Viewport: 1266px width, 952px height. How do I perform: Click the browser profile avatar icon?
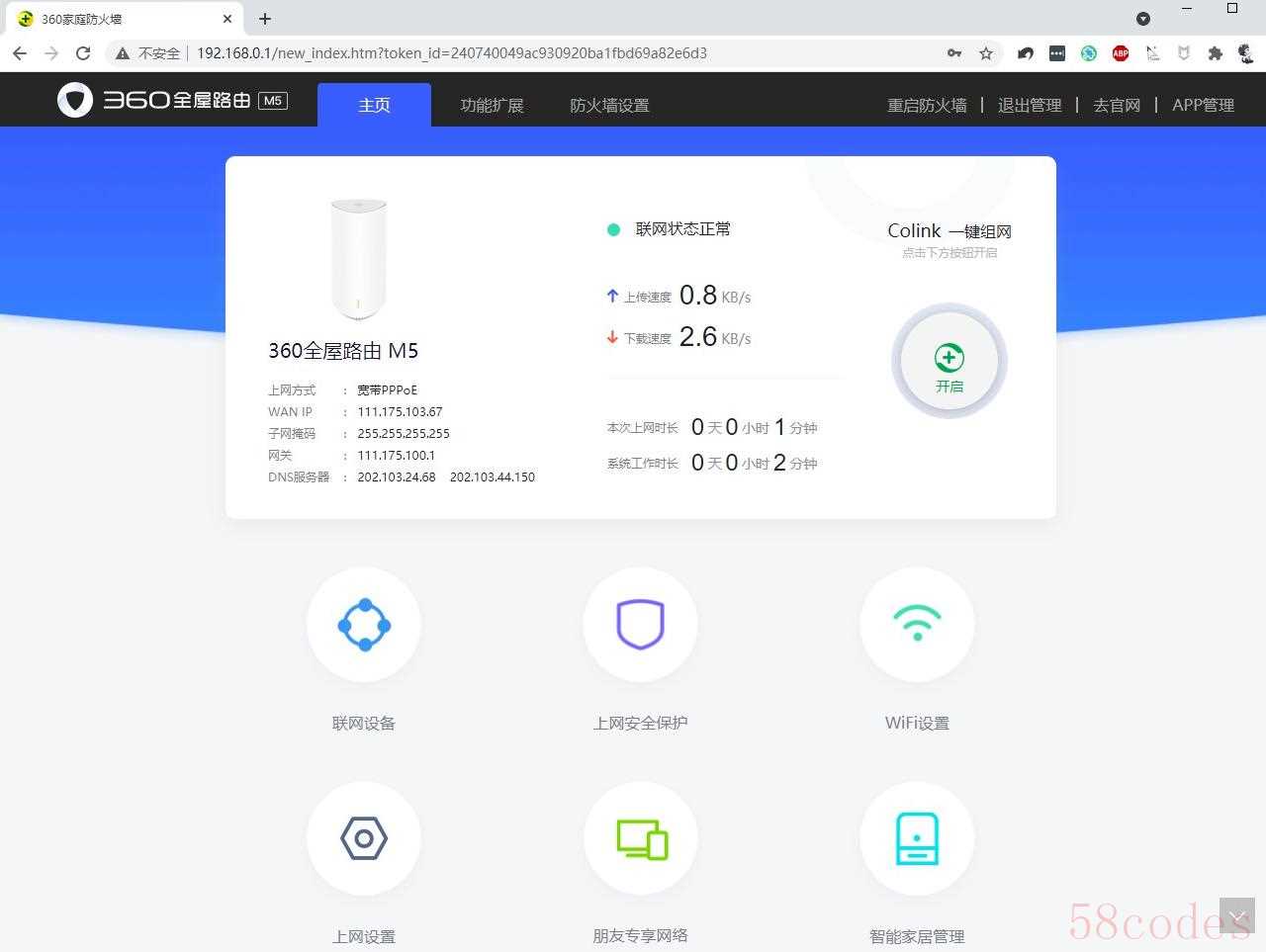(x=1246, y=53)
